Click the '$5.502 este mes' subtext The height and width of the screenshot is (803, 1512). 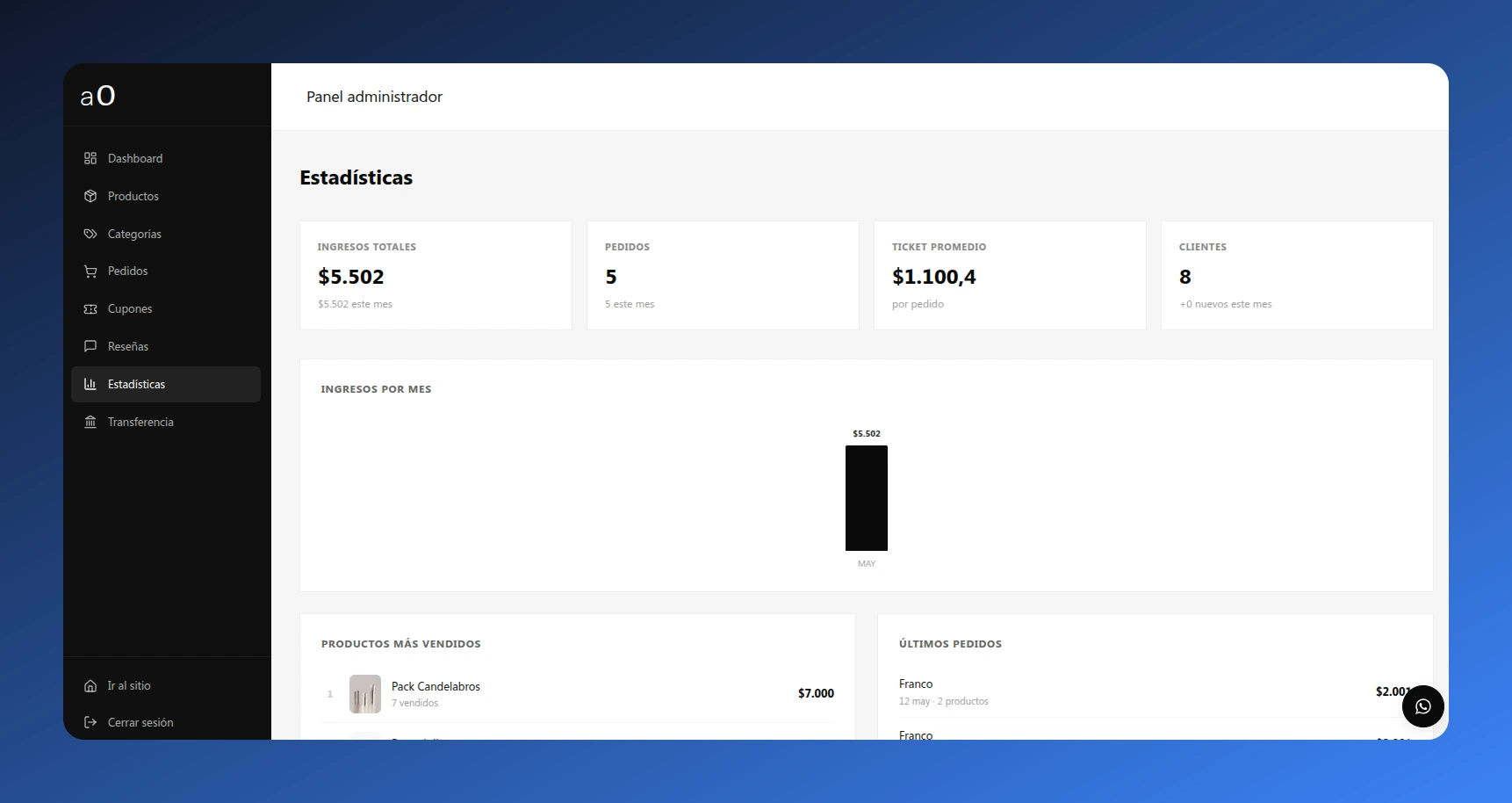click(355, 304)
